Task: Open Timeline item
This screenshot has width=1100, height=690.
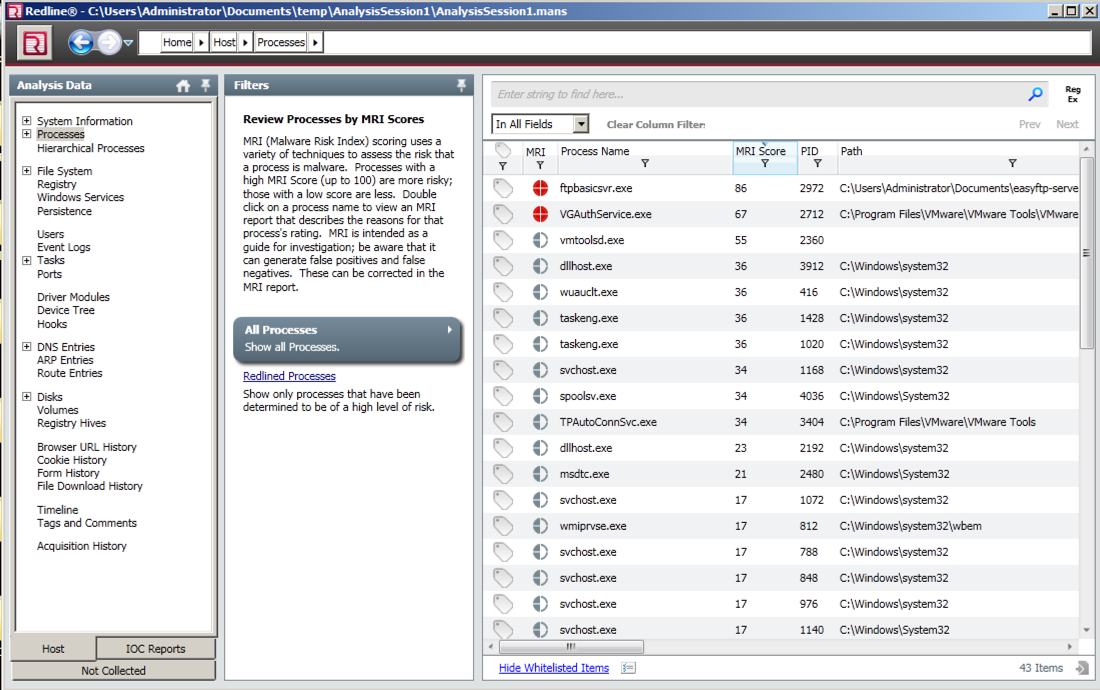Action: 58,510
